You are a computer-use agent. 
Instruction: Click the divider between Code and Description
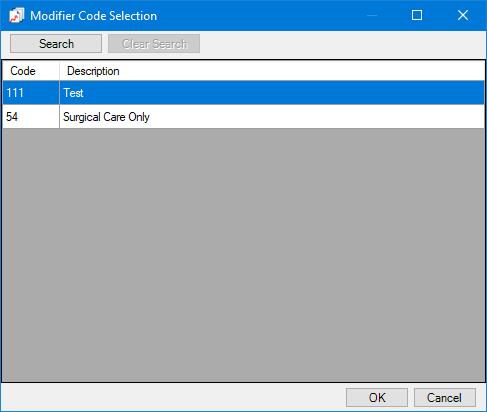[x=59, y=71]
